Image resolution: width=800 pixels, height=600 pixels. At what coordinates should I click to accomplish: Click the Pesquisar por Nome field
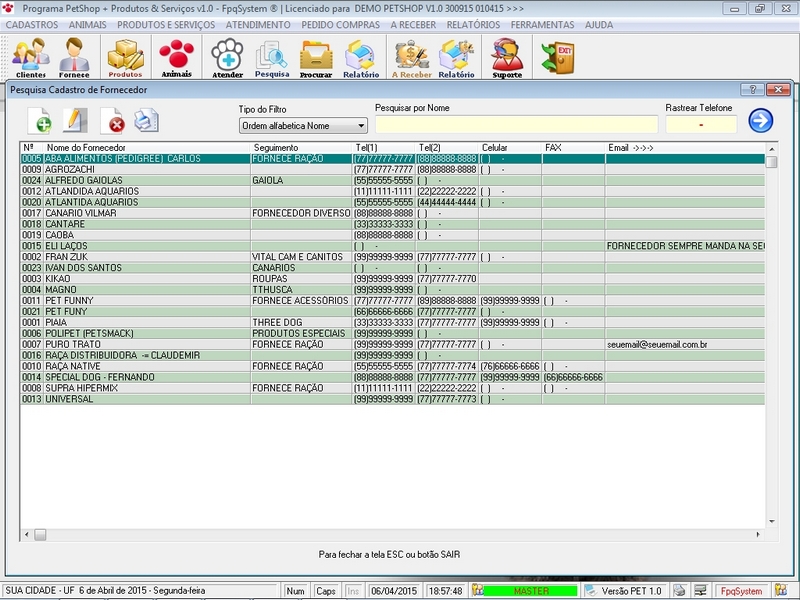[x=517, y=124]
